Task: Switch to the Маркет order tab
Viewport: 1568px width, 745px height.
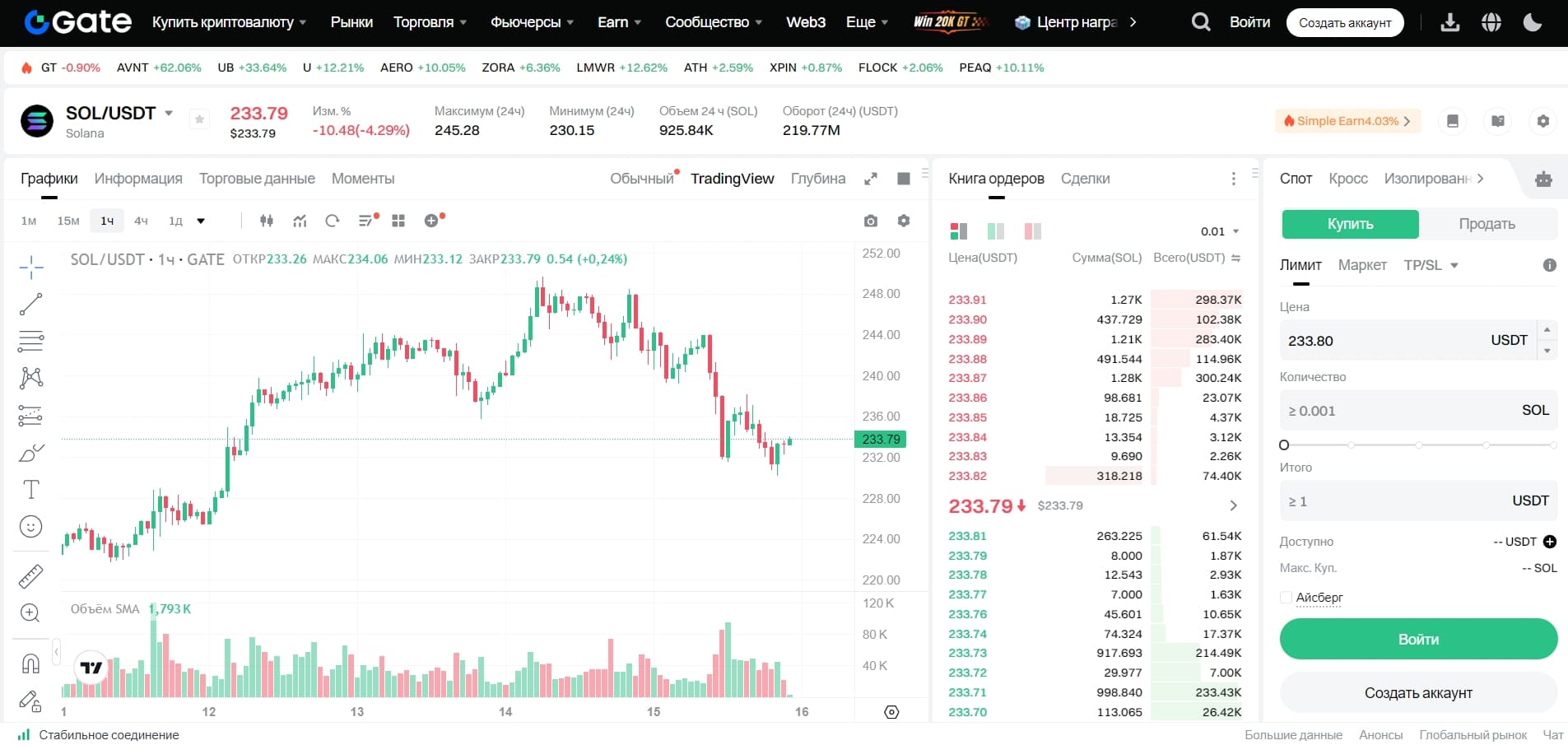Action: 1362,265
